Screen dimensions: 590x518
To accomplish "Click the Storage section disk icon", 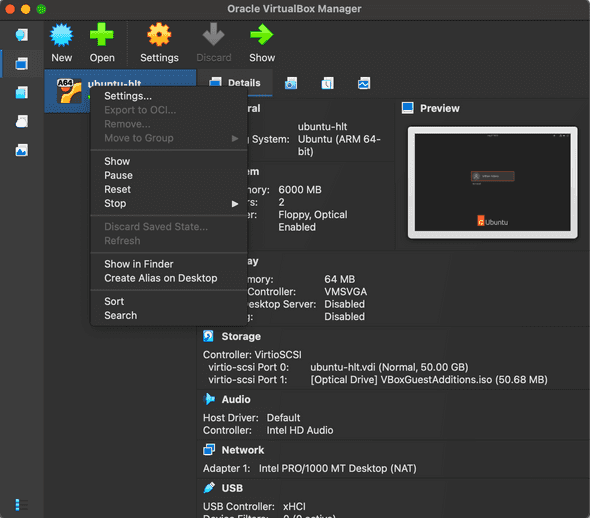I will [208, 336].
